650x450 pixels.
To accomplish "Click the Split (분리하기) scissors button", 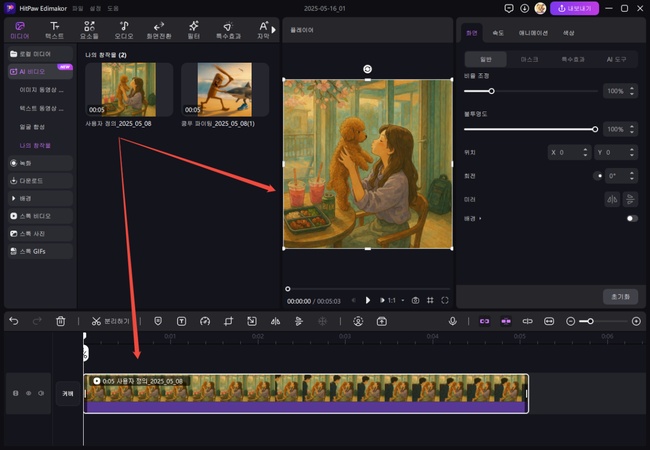I will pos(110,321).
